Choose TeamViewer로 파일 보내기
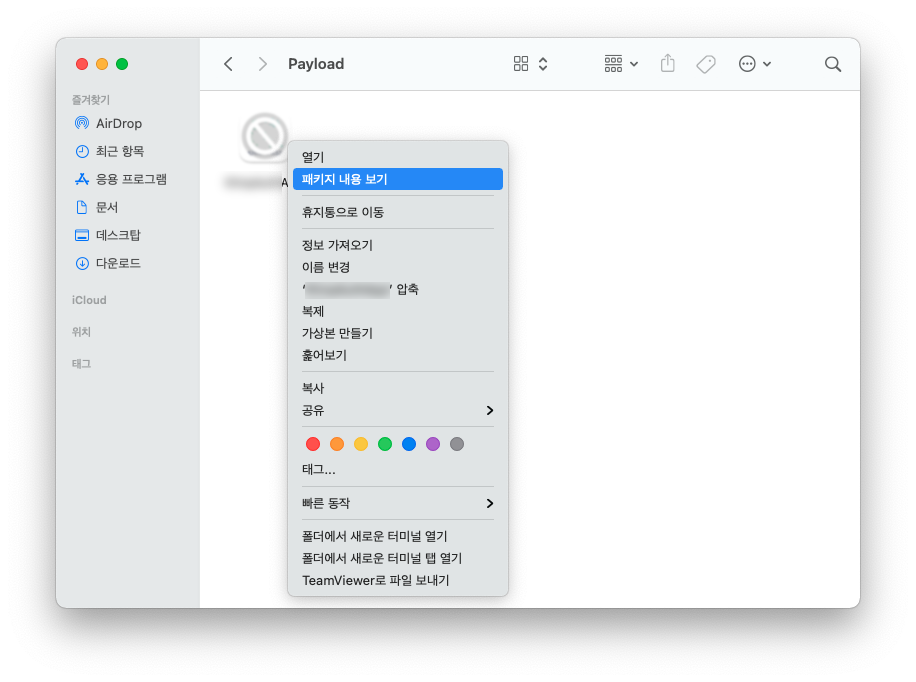916x682 pixels. point(398,580)
